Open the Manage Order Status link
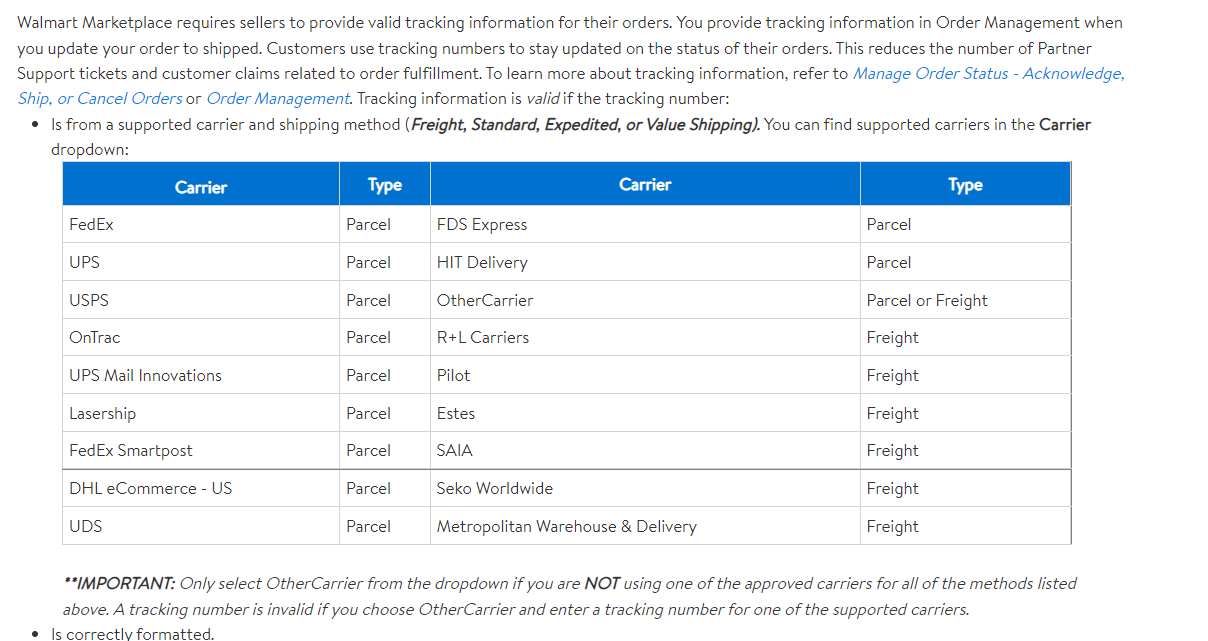This screenshot has width=1208, height=641. (x=988, y=74)
